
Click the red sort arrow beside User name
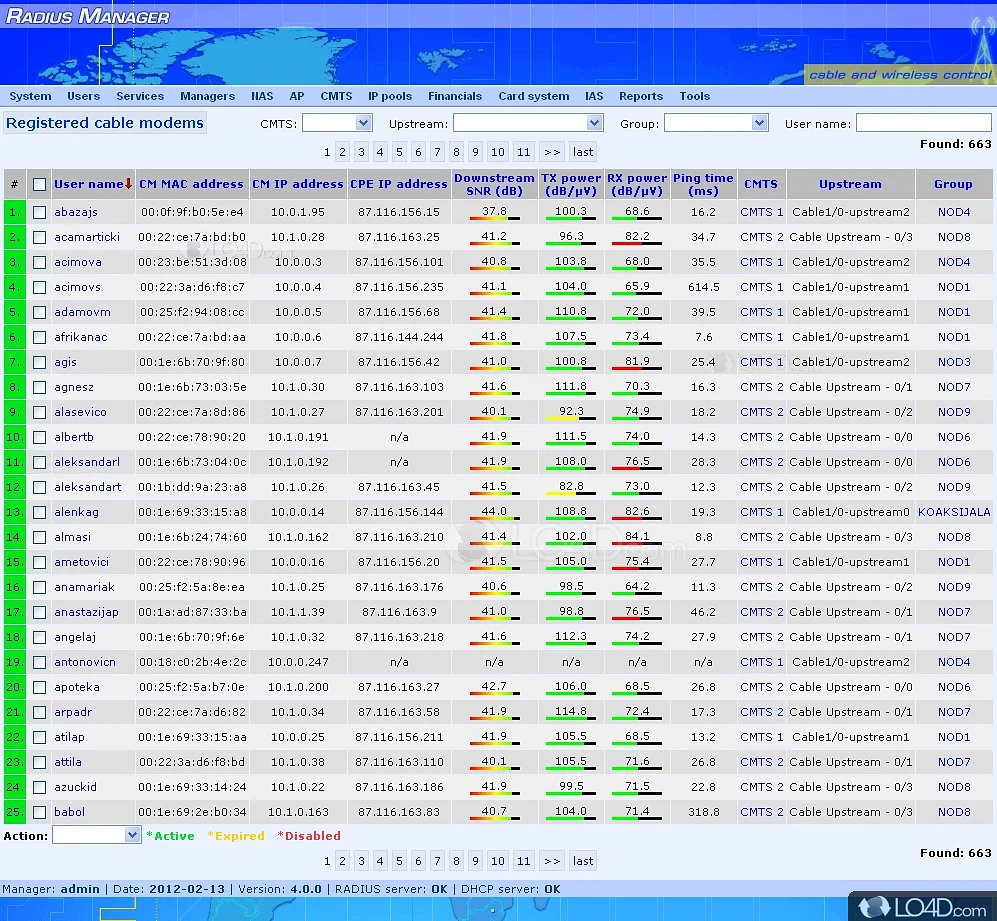pos(129,184)
